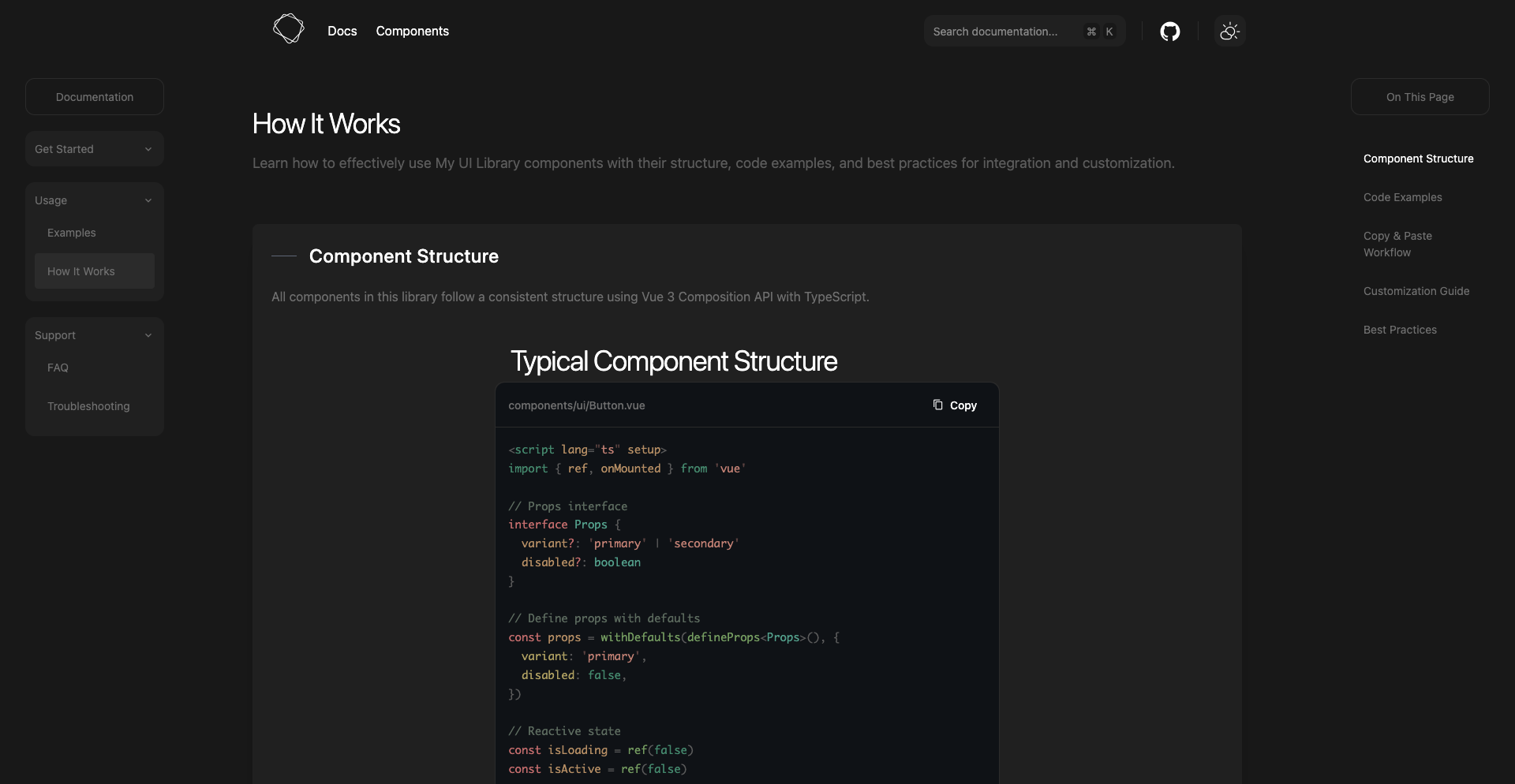Click the site logo icon
Image resolution: width=1515 pixels, height=784 pixels.
point(288,28)
